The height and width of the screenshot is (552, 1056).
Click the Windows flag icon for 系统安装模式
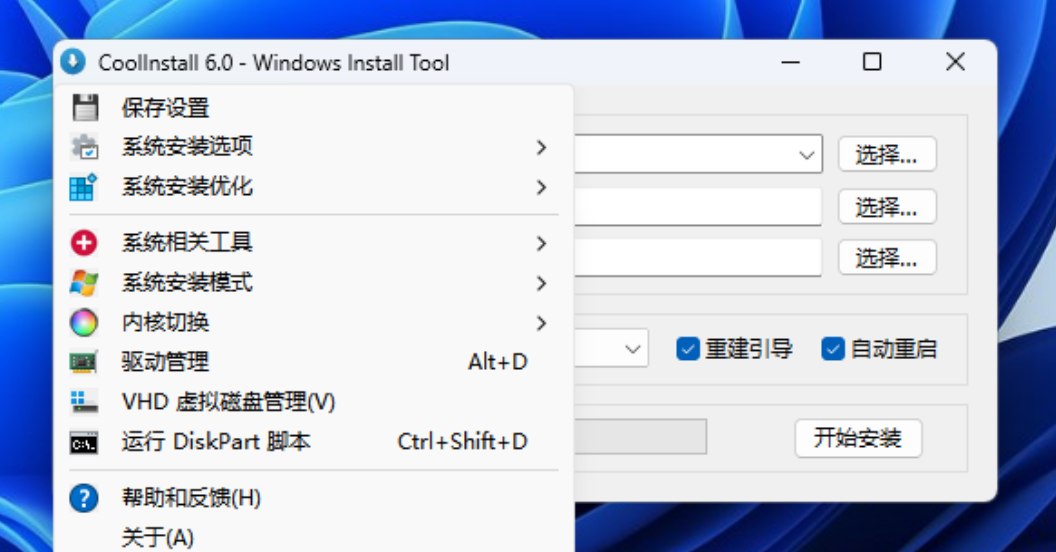point(84,283)
